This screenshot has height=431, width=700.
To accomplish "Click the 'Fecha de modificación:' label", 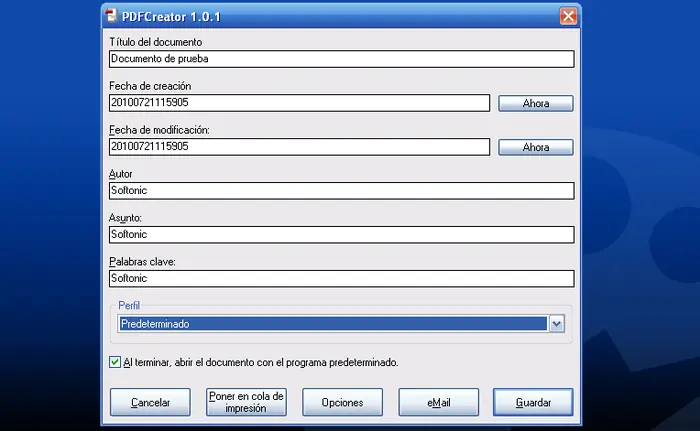I will (159, 130).
